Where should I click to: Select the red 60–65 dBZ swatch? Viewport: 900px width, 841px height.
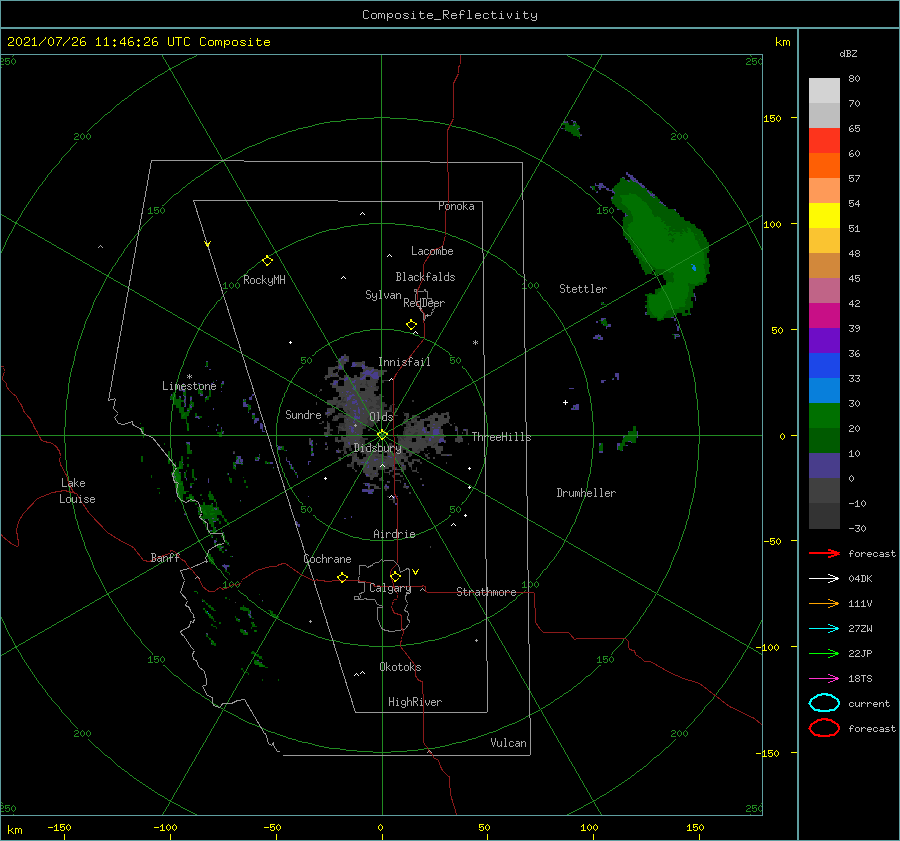(824, 141)
